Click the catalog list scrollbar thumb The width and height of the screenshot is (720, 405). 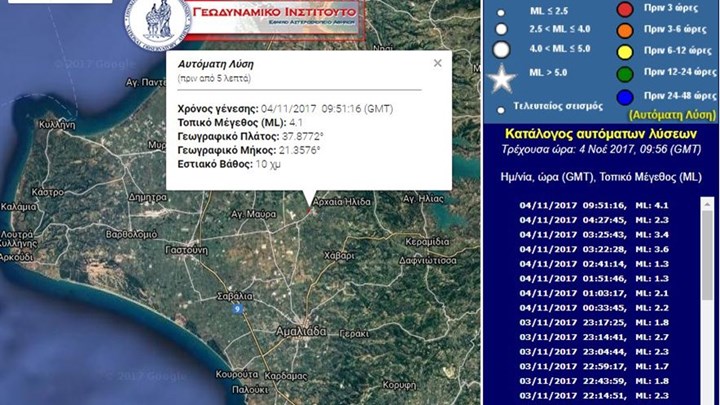pyautogui.click(x=707, y=255)
